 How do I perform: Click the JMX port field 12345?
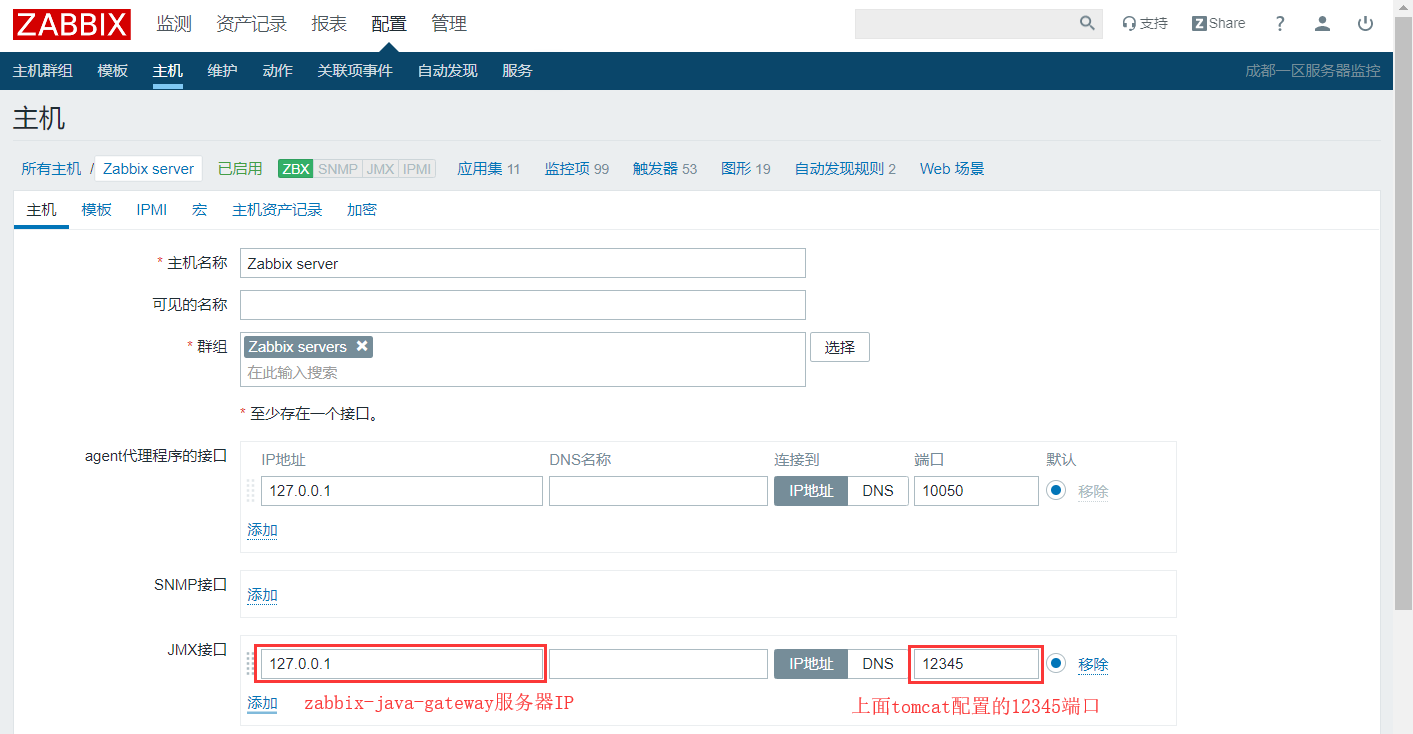click(x=976, y=664)
